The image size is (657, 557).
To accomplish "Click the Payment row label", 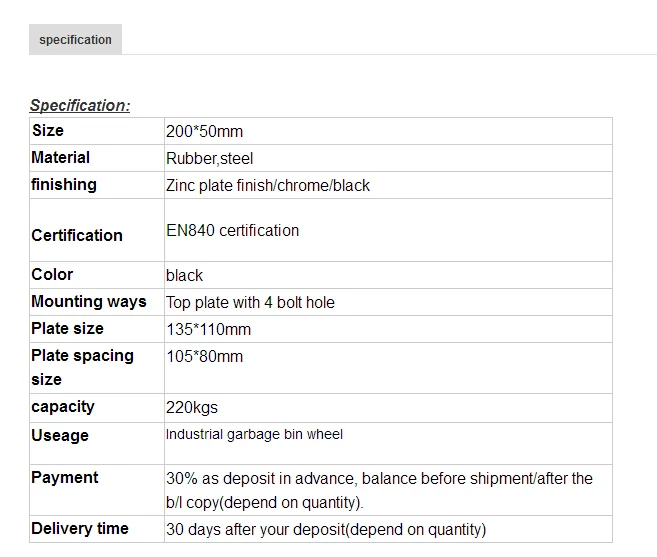I will (65, 478).
